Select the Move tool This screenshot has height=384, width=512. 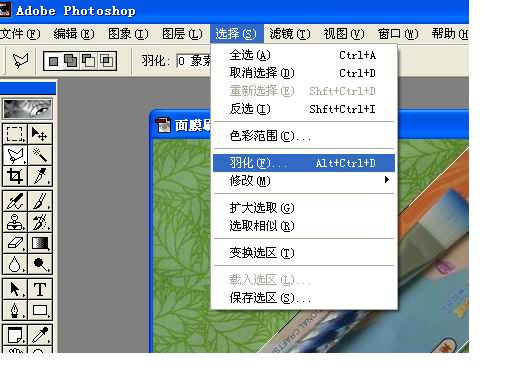point(40,134)
